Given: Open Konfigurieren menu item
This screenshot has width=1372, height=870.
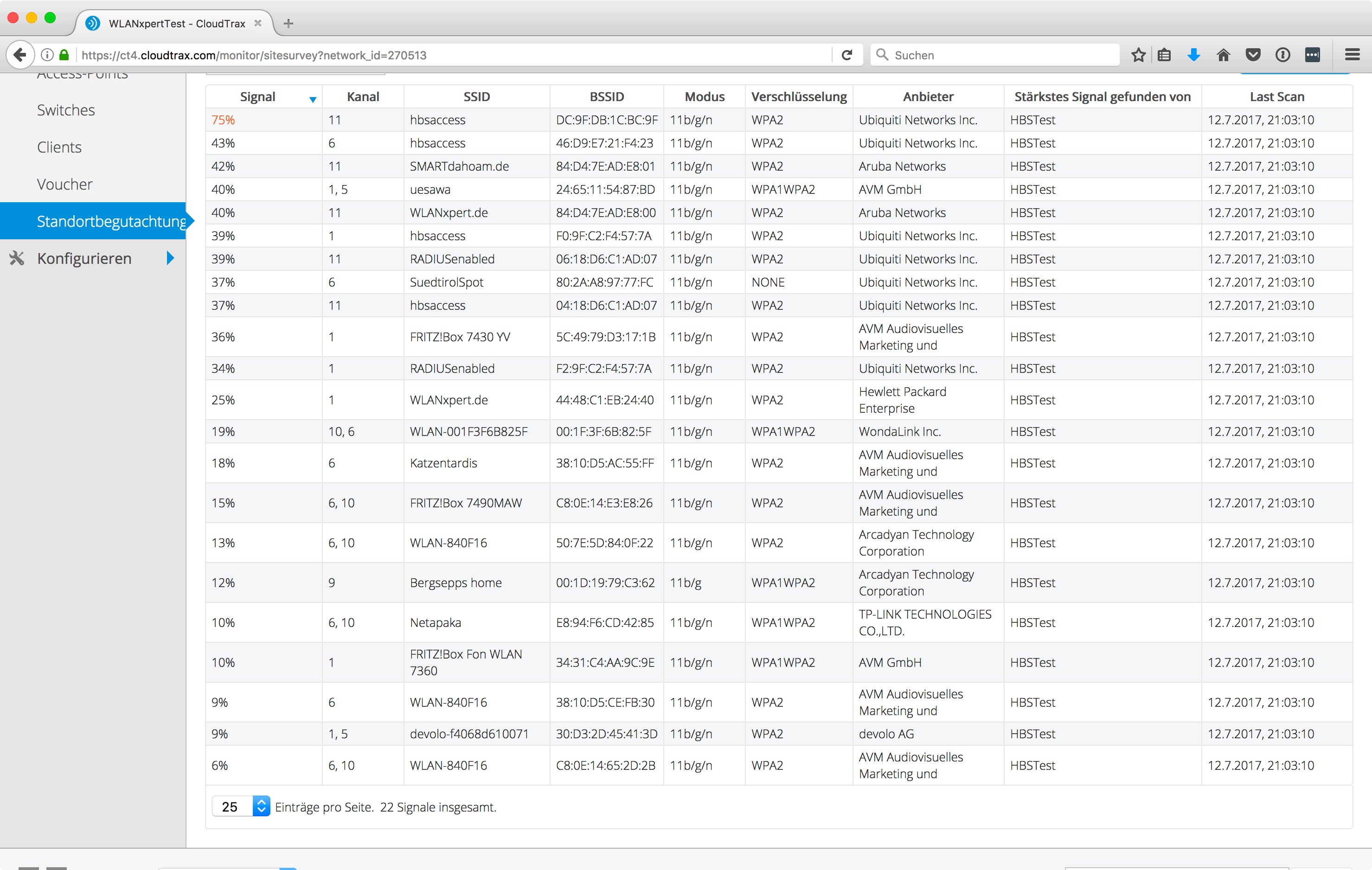Looking at the screenshot, I should click(84, 258).
